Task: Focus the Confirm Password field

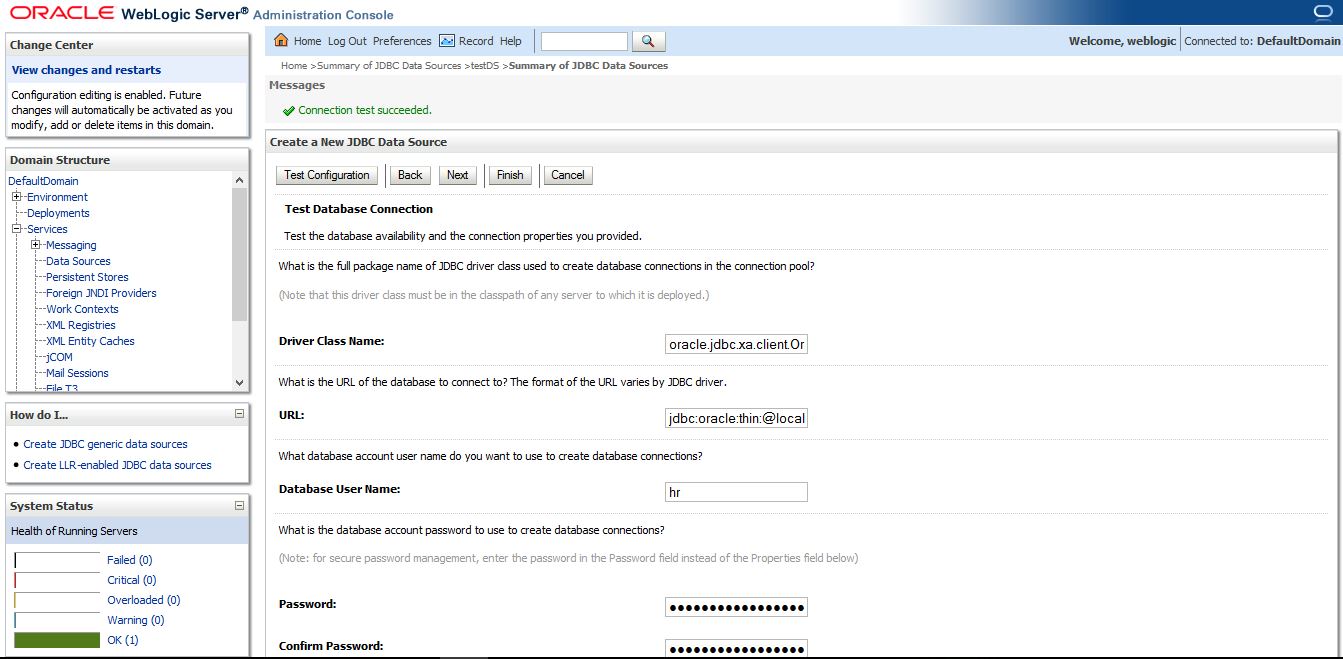Action: [736, 648]
